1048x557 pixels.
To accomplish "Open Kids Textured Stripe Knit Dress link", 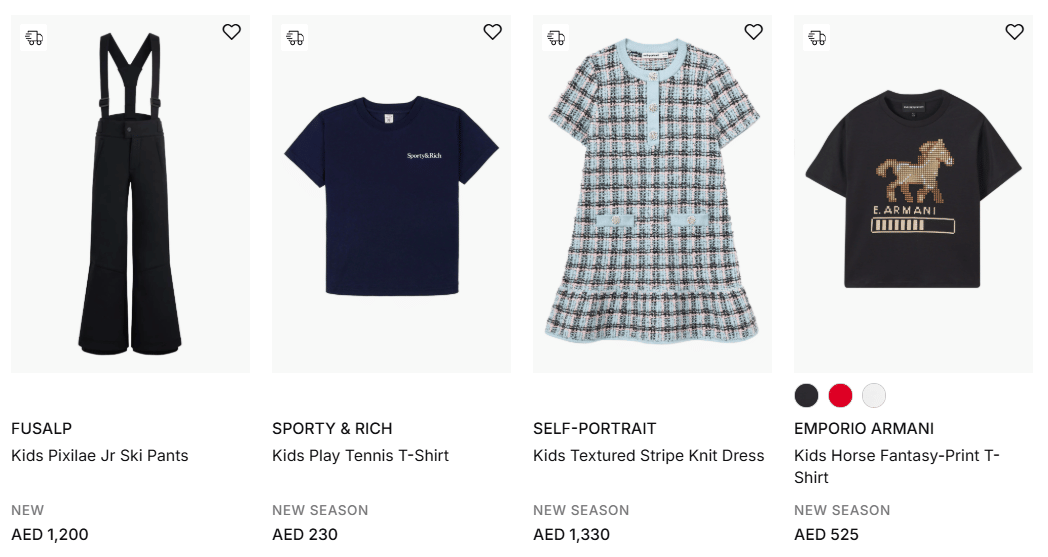I will click(648, 456).
